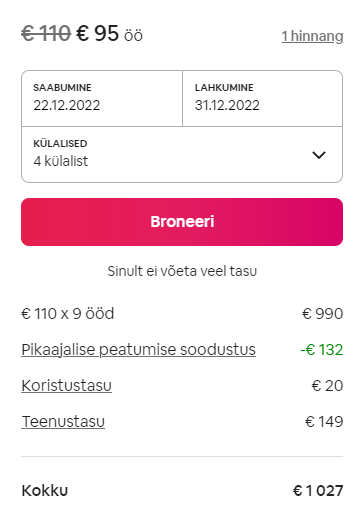Click the € 149 service fee amount
This screenshot has height=522, width=364.
324,422
